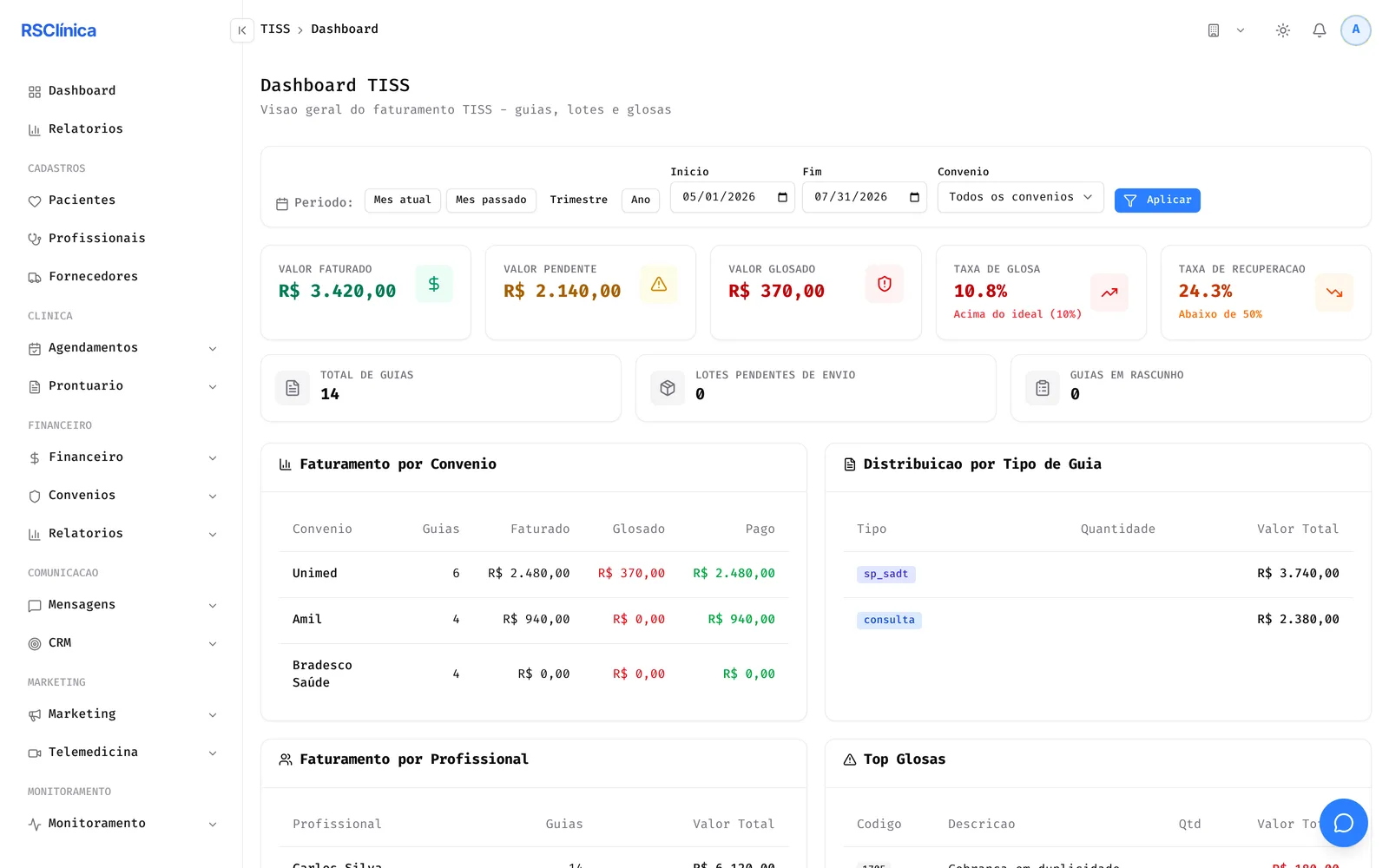
Task: Toggle the light theme sun icon
Action: click(1283, 30)
